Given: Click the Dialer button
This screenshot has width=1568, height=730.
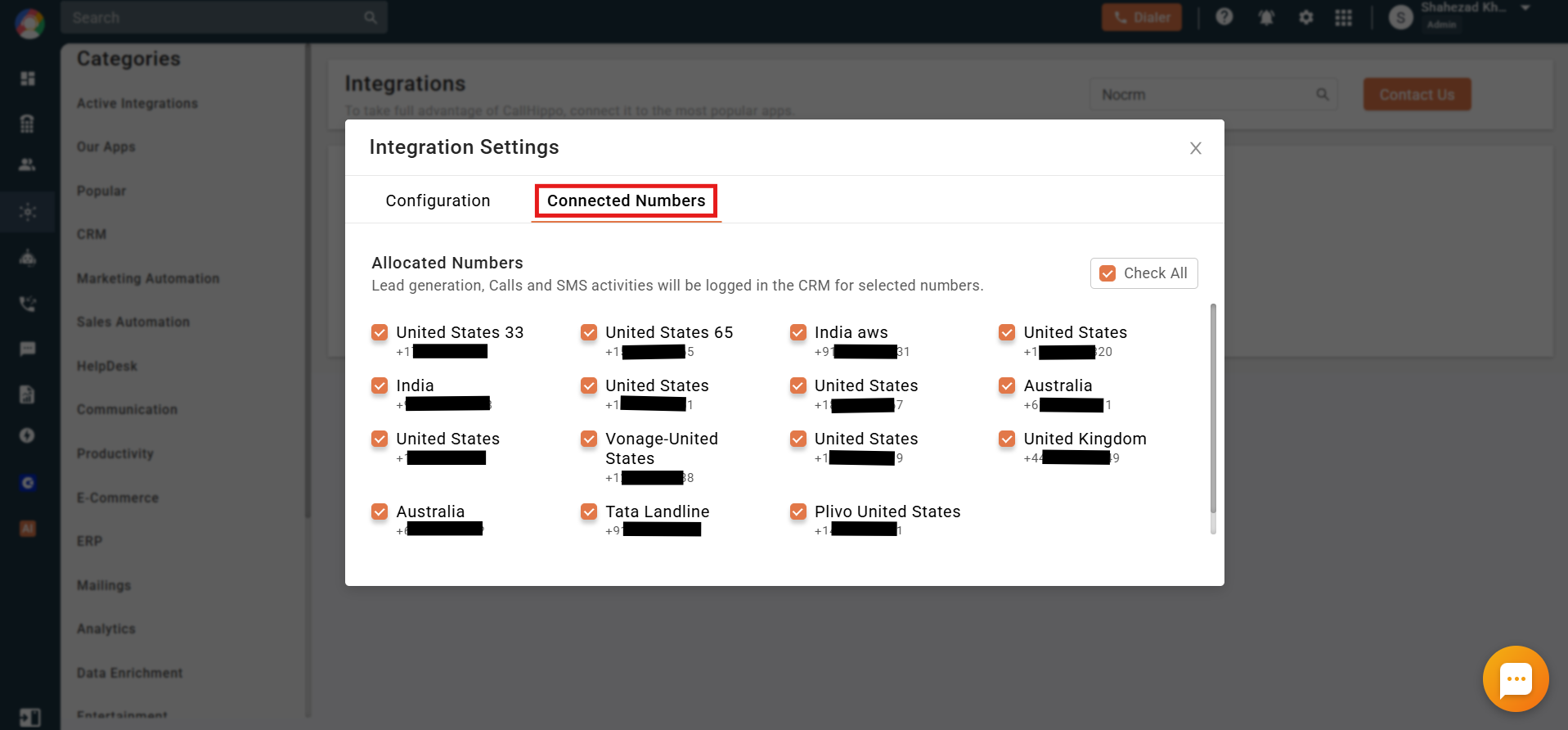Looking at the screenshot, I should tap(1142, 17).
